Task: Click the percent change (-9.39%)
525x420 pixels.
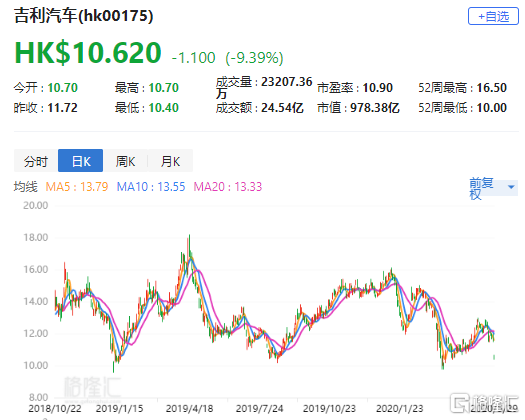Action: tap(254, 58)
